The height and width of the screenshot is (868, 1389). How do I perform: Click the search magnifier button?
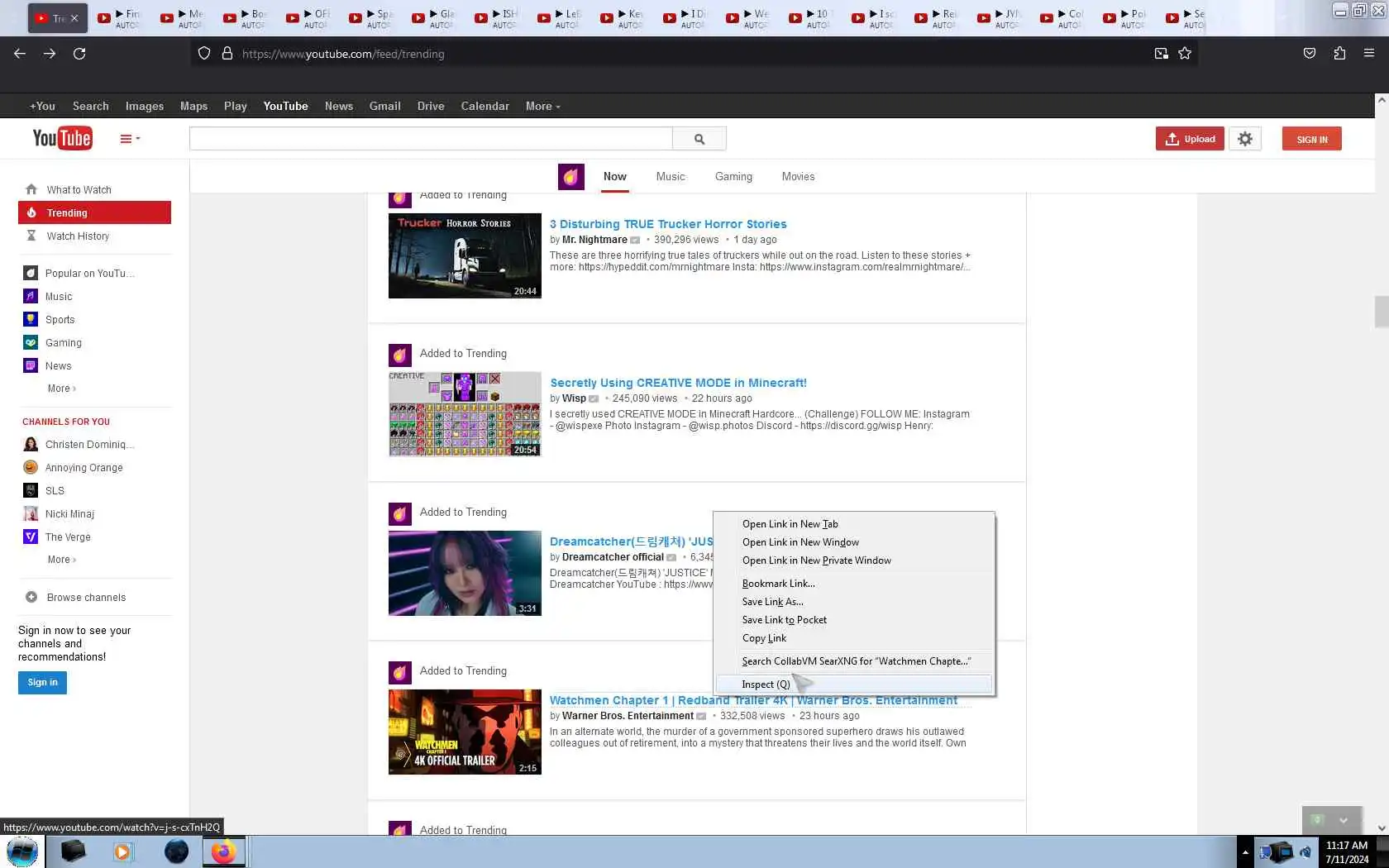(699, 139)
